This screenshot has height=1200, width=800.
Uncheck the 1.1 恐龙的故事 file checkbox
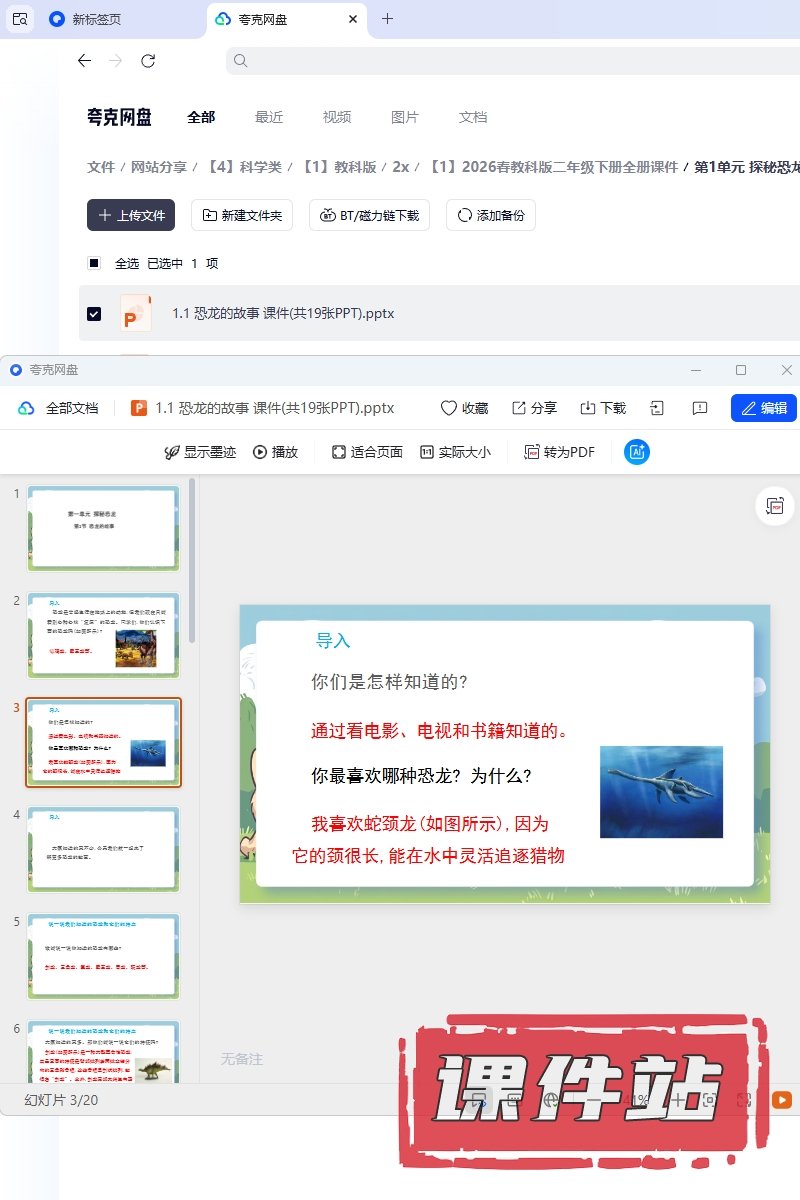pyautogui.click(x=94, y=313)
